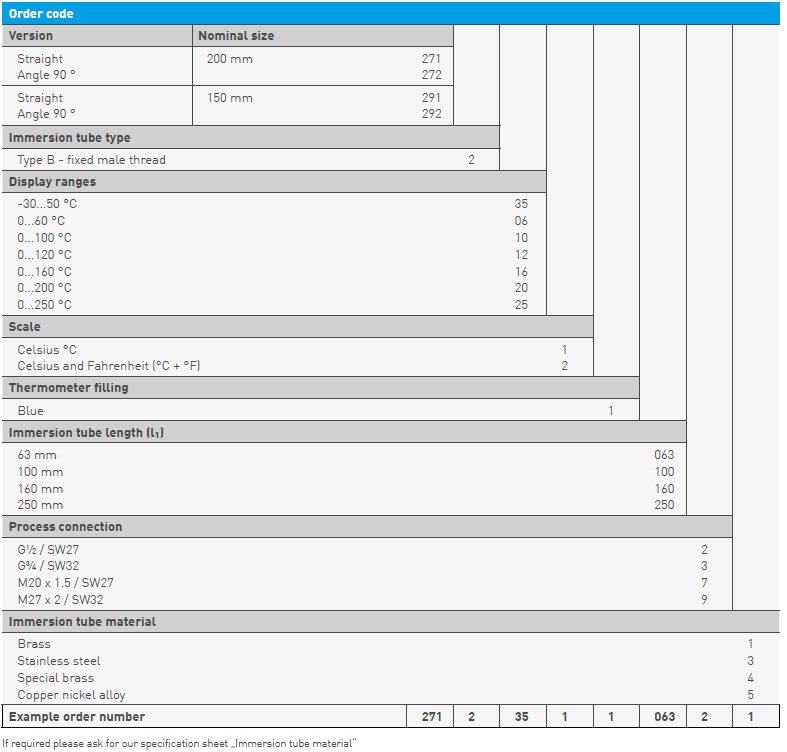Click version code 292 in the table
Image resolution: width=787 pixels, height=752 pixels.
tap(431, 114)
